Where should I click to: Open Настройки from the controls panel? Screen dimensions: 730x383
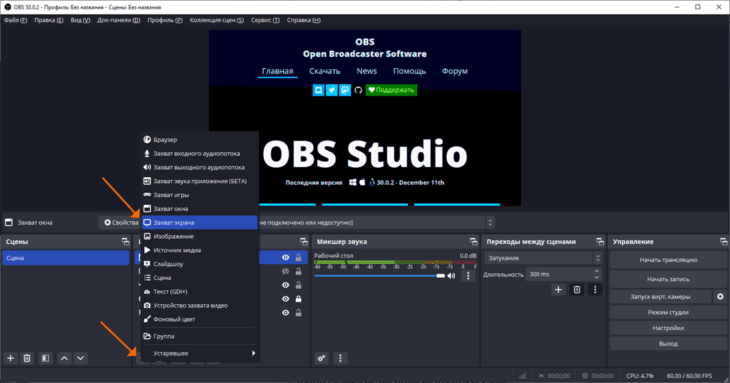pos(668,328)
